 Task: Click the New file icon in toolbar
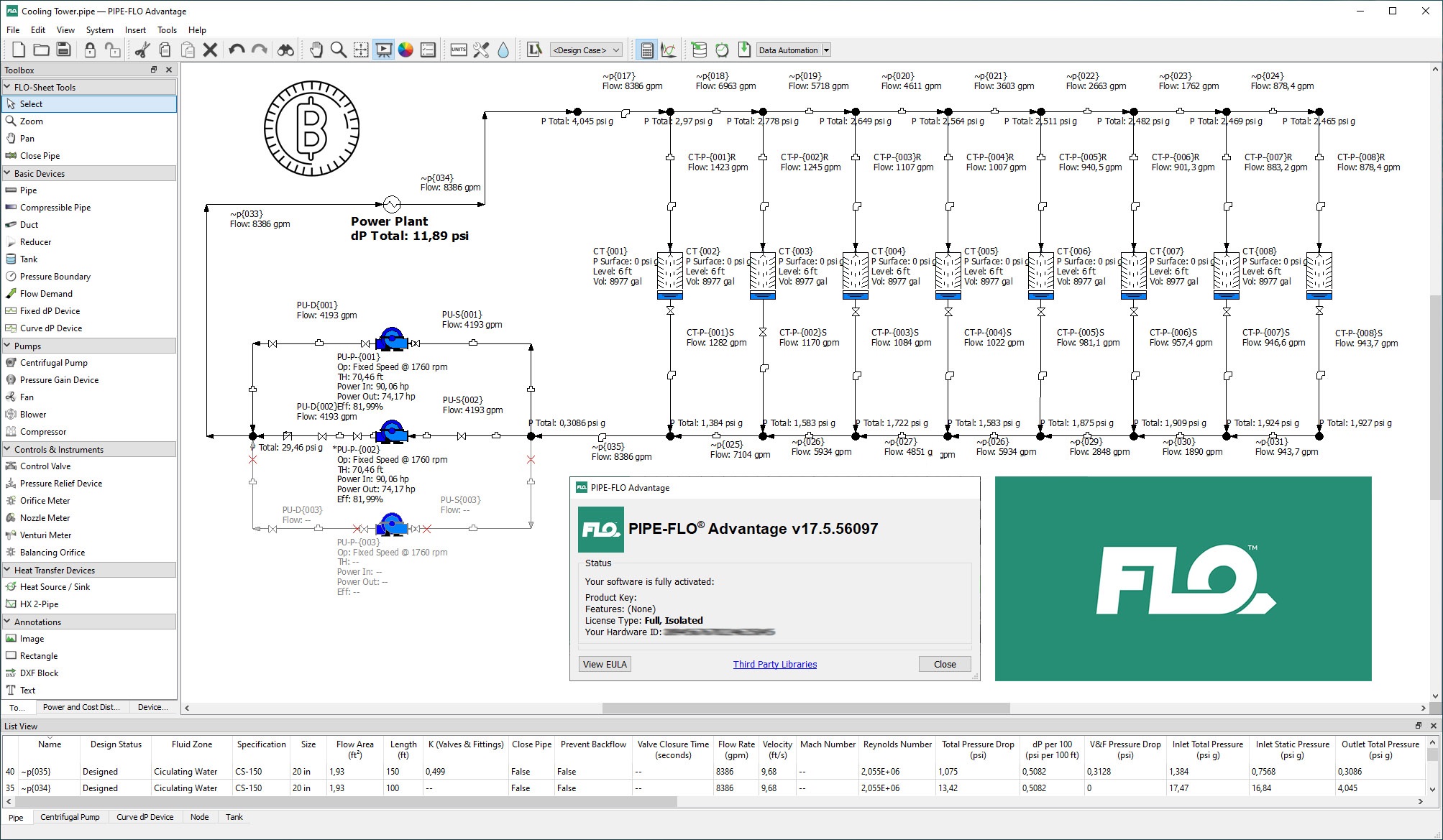(19, 50)
